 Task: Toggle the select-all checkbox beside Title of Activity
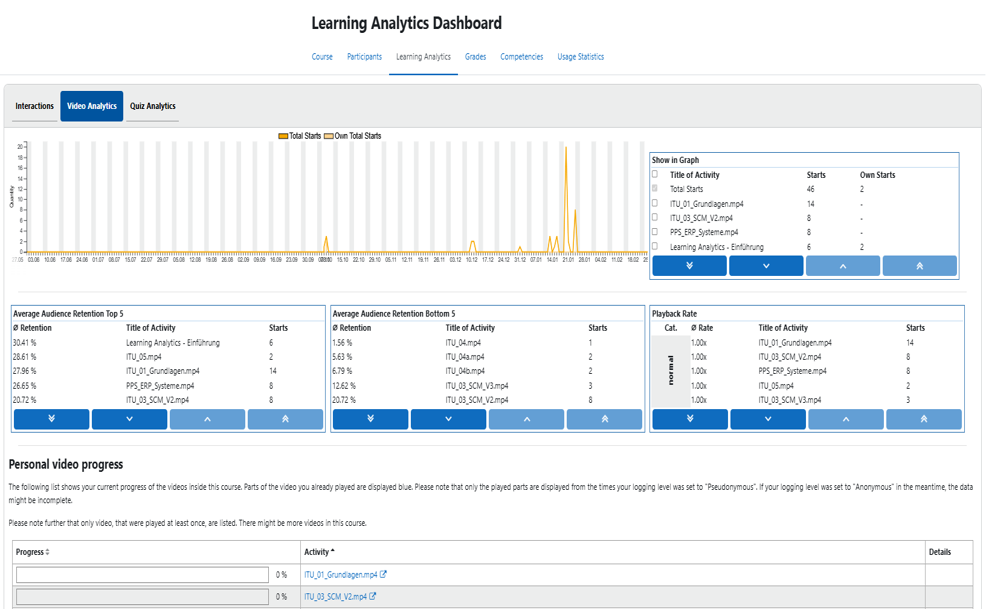click(655, 174)
